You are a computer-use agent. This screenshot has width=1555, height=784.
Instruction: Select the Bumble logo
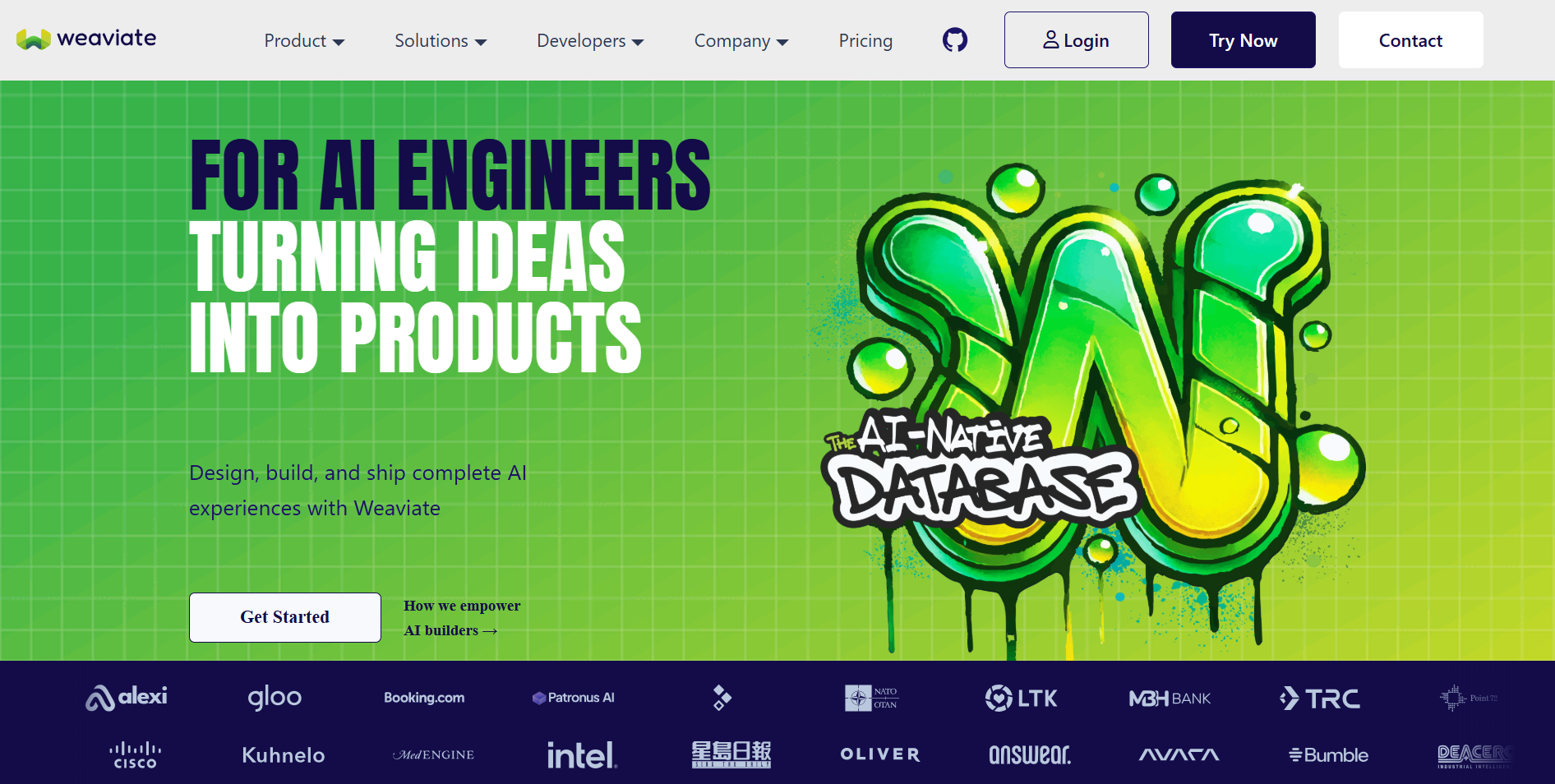click(1328, 755)
